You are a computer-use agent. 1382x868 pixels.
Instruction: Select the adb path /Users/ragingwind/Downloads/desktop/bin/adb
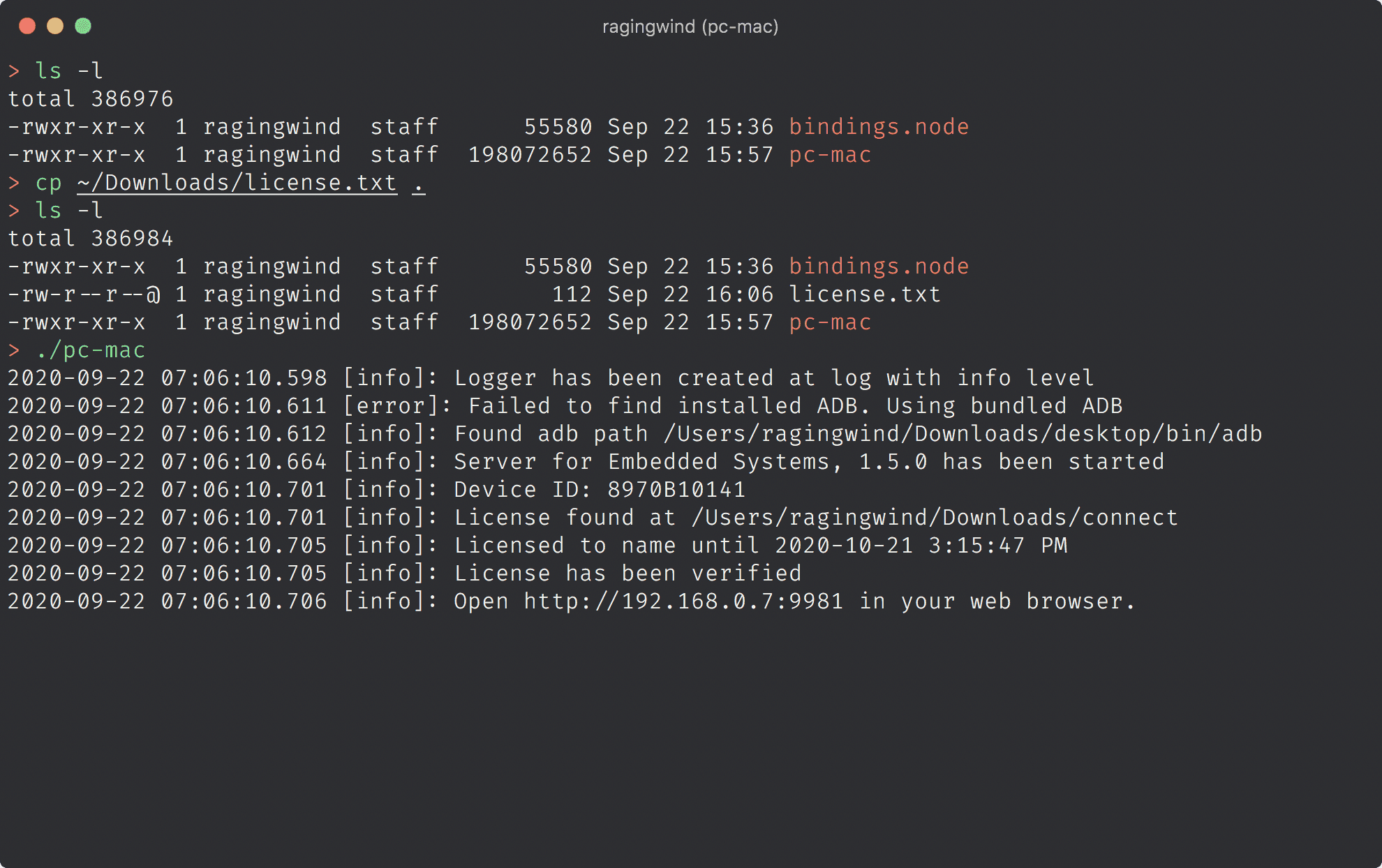click(x=963, y=433)
